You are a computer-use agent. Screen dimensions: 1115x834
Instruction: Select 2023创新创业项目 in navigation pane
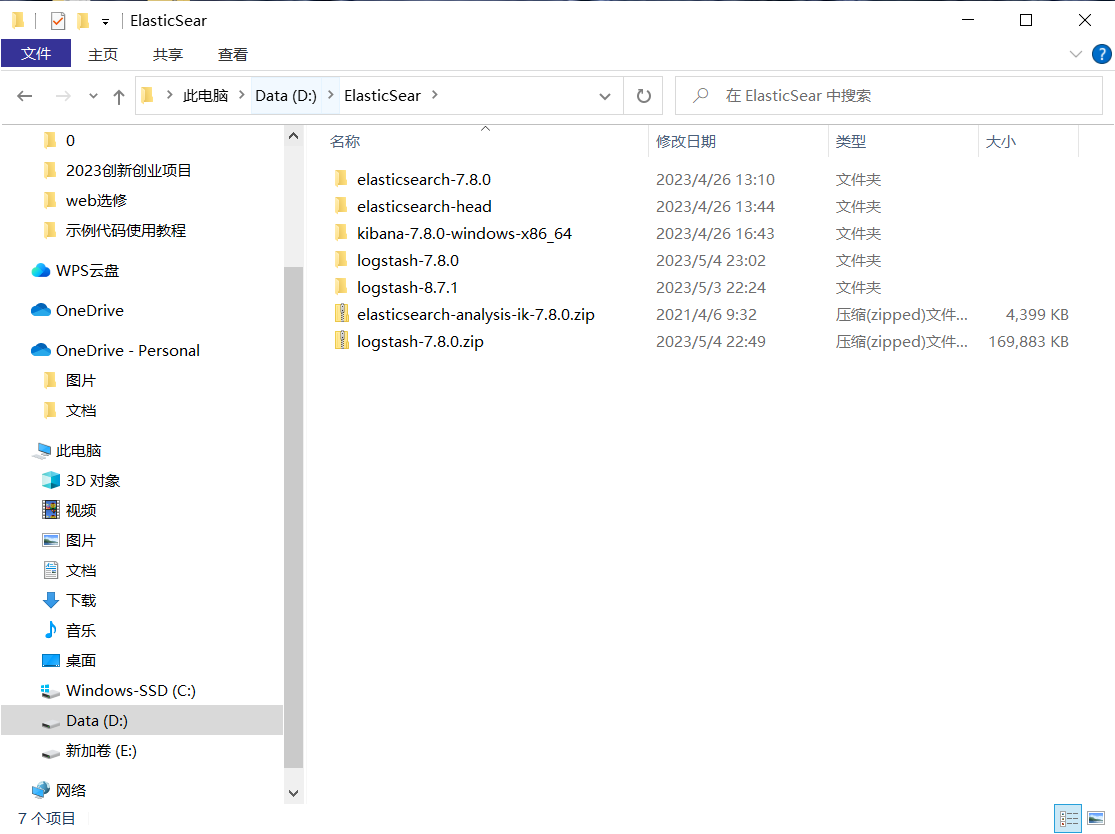pyautogui.click(x=129, y=171)
